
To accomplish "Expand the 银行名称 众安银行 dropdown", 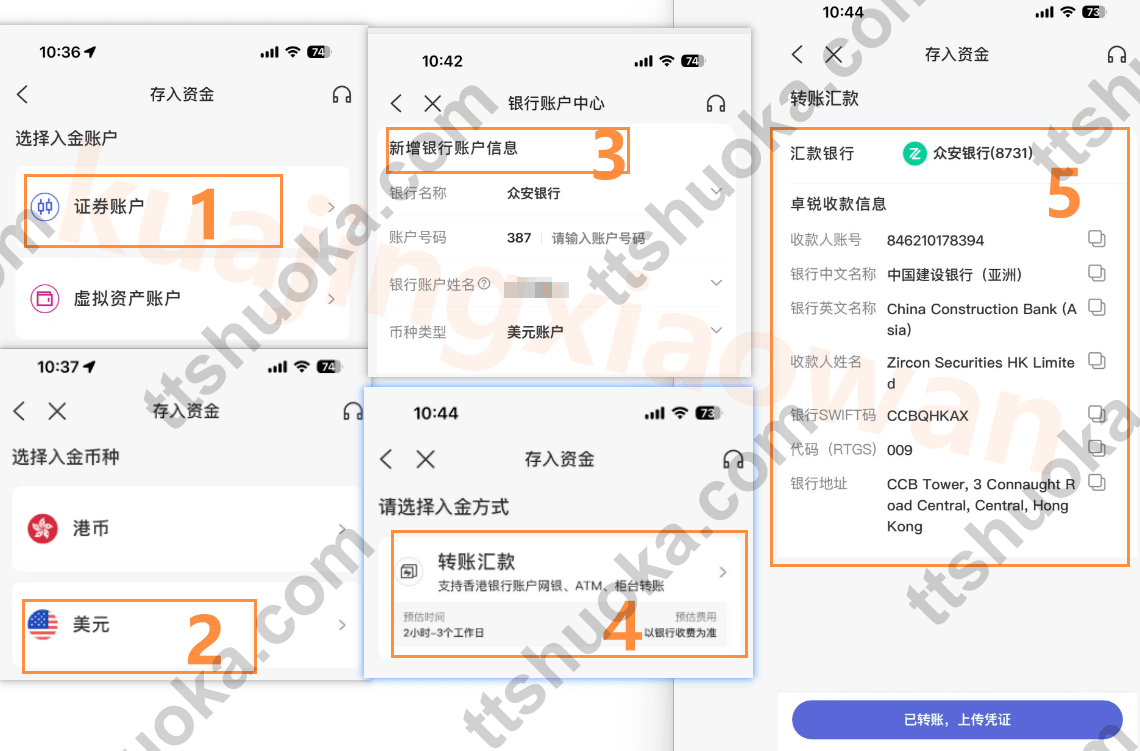I will (715, 193).
